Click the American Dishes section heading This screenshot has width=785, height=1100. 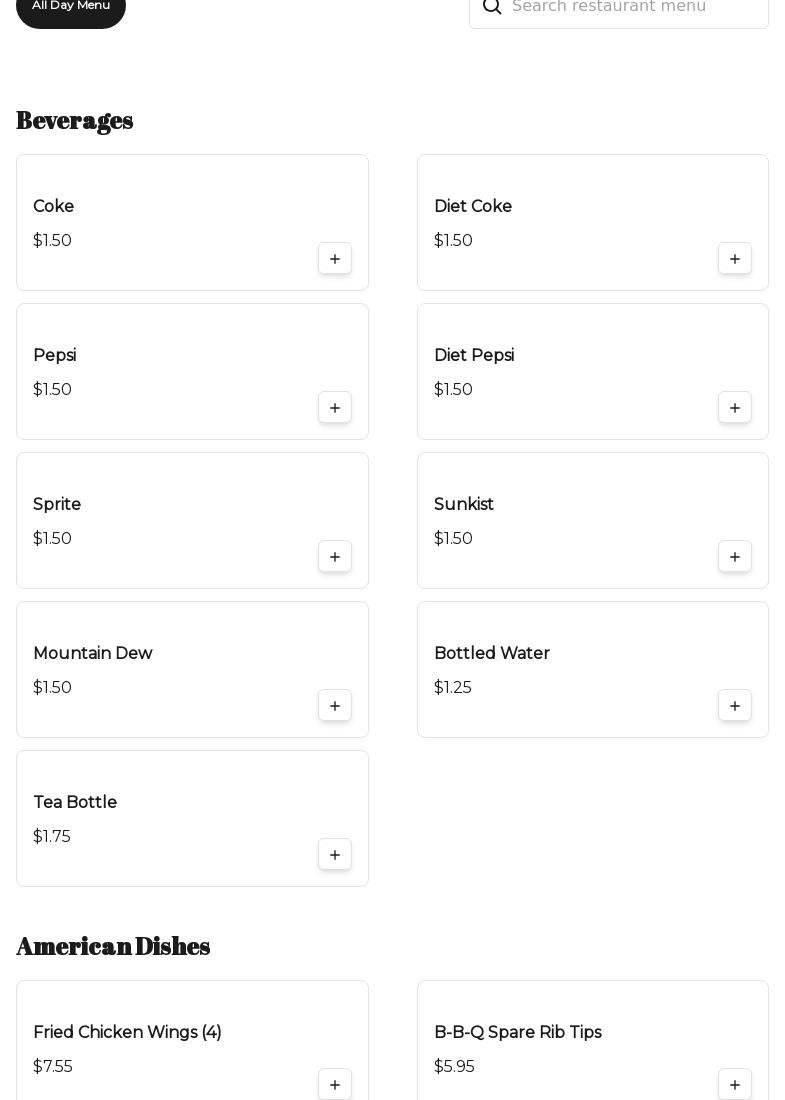[x=113, y=946]
